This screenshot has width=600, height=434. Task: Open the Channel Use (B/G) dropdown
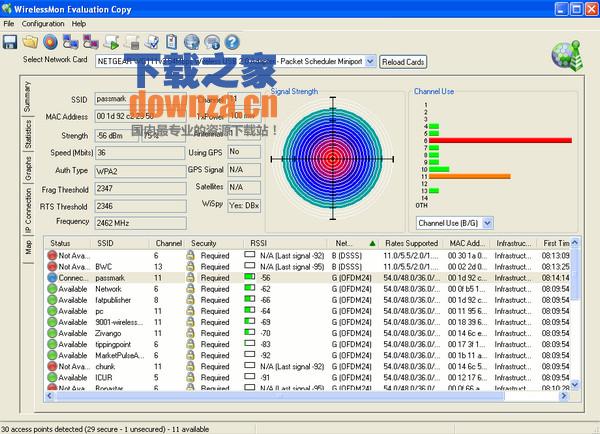tap(488, 223)
